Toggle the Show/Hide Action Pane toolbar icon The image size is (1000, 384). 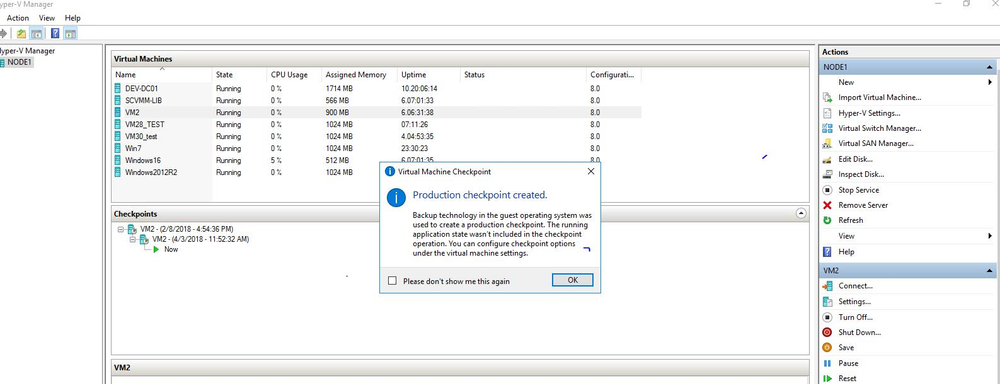point(70,34)
